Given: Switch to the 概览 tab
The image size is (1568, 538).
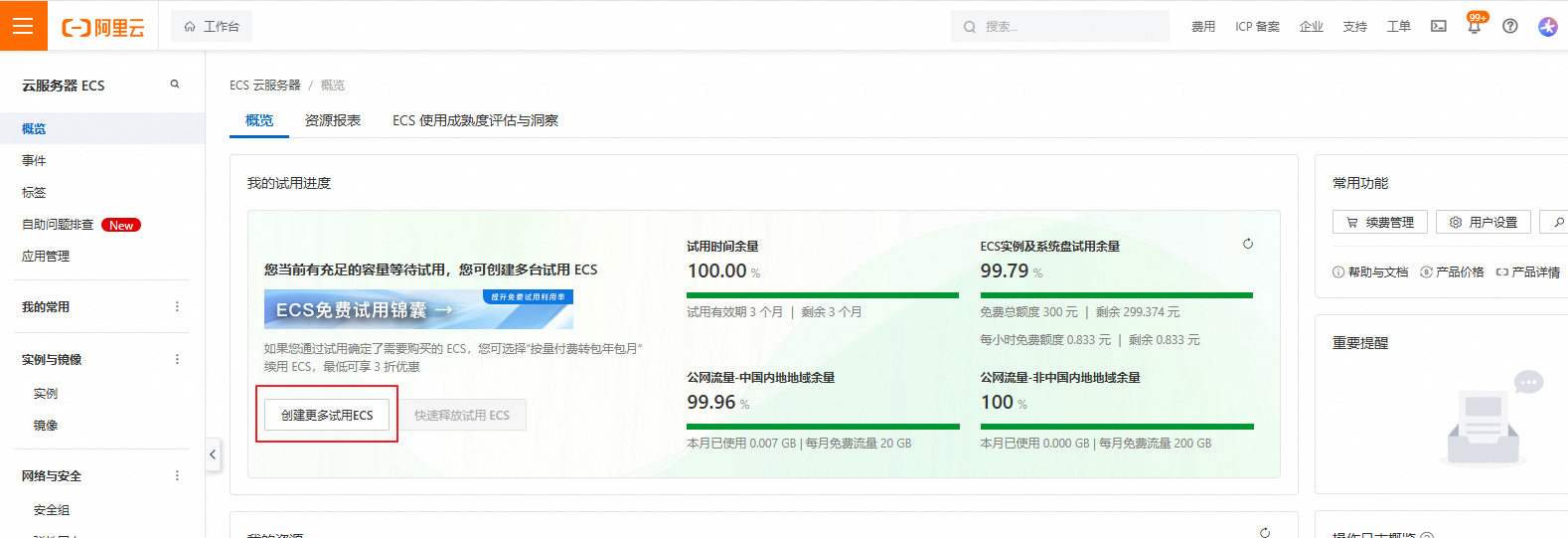Looking at the screenshot, I should point(259,120).
